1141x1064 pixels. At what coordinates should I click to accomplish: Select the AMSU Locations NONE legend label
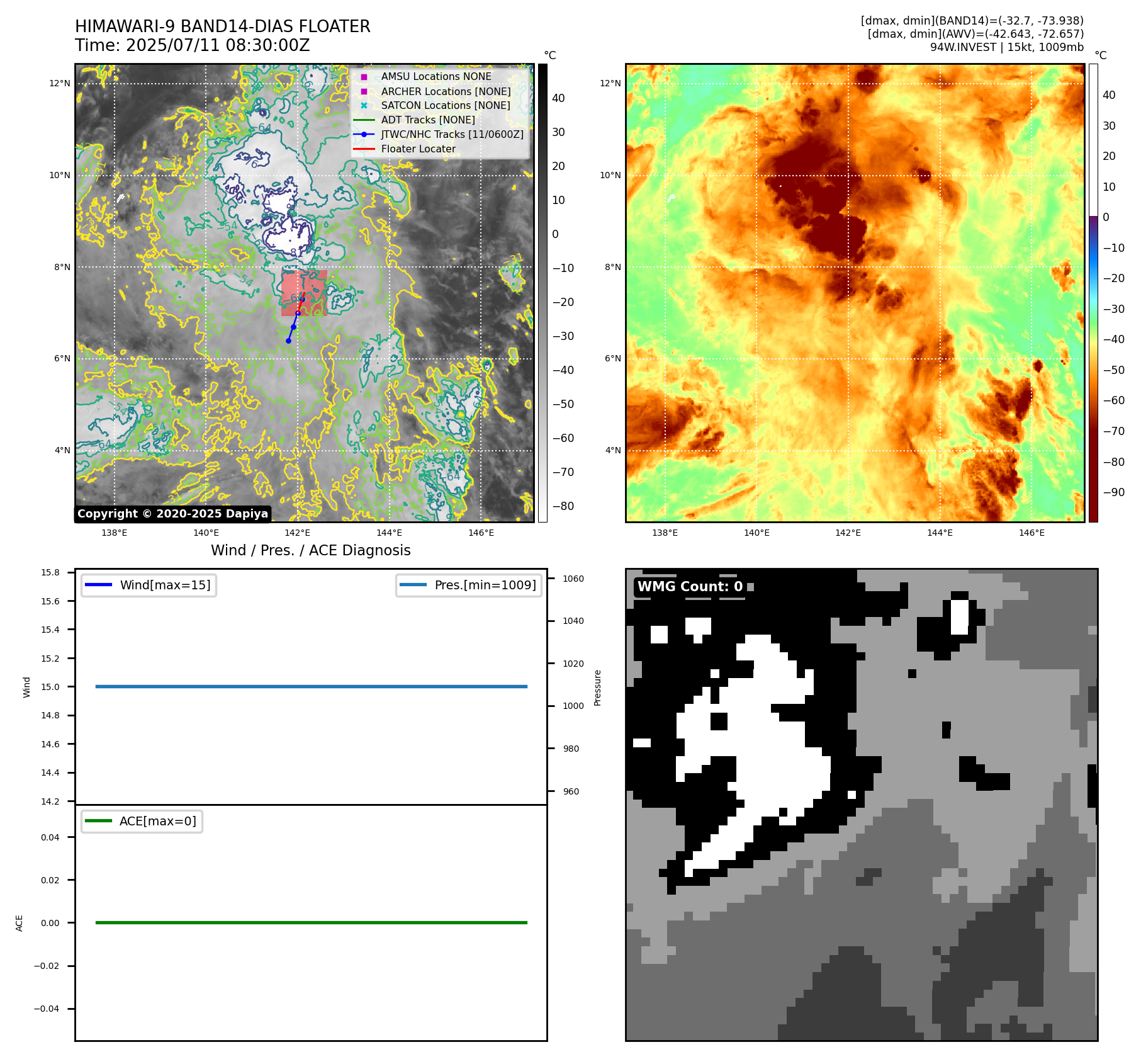(436, 77)
